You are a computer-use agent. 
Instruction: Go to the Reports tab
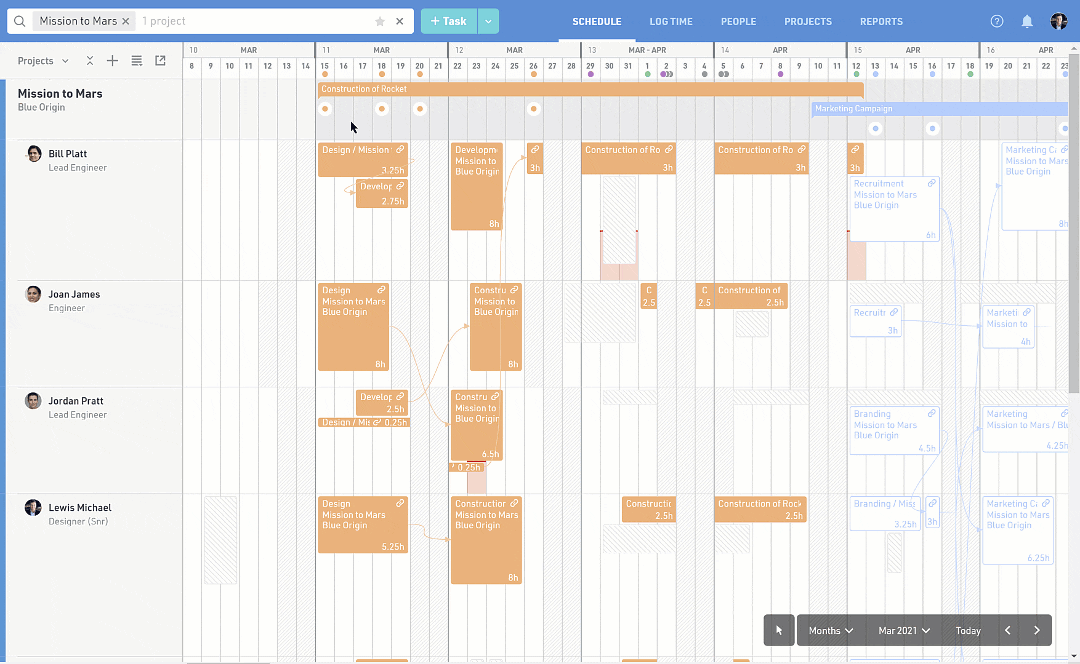point(881,21)
